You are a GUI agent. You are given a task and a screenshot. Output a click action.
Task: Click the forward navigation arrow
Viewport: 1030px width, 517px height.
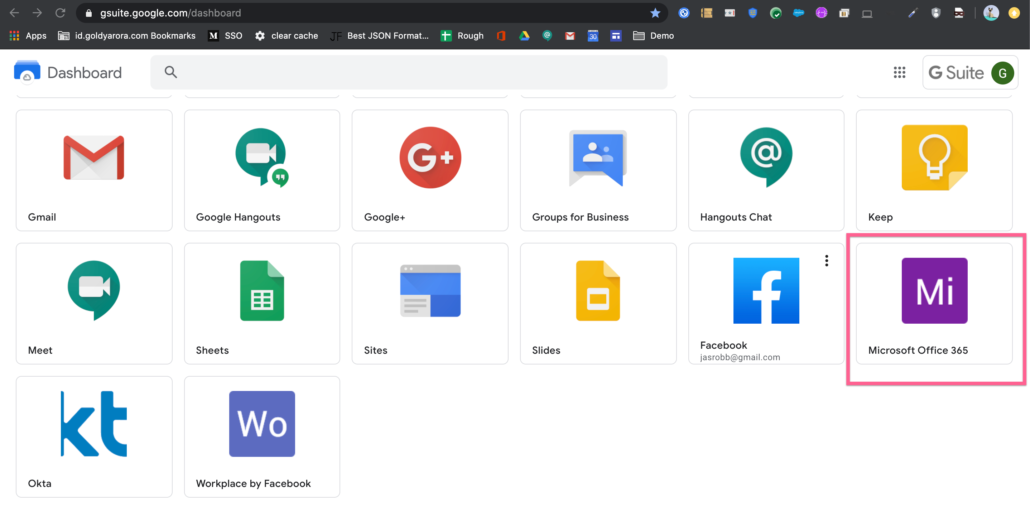tap(37, 12)
